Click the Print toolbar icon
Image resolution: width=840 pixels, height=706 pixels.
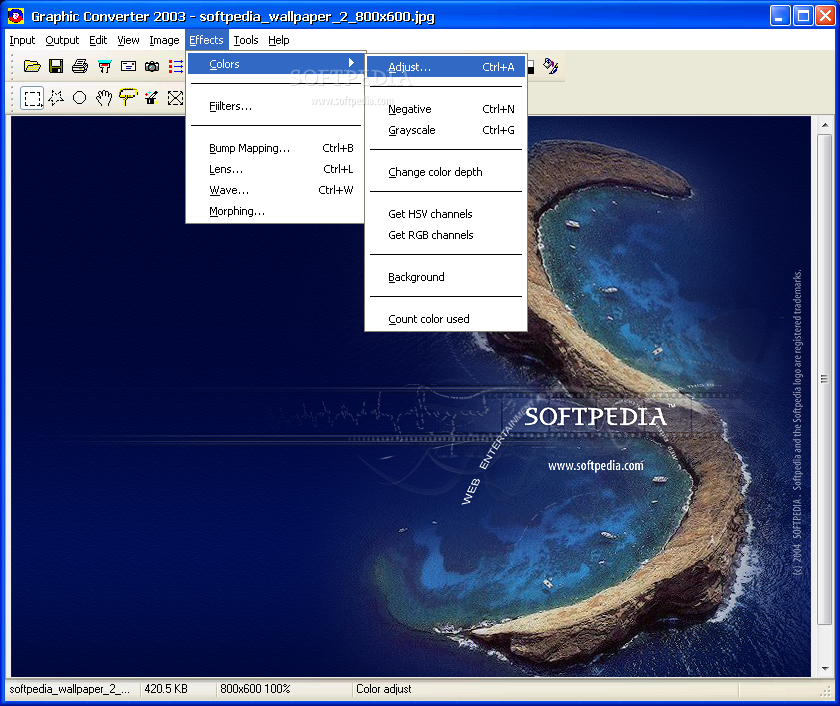pyautogui.click(x=80, y=66)
